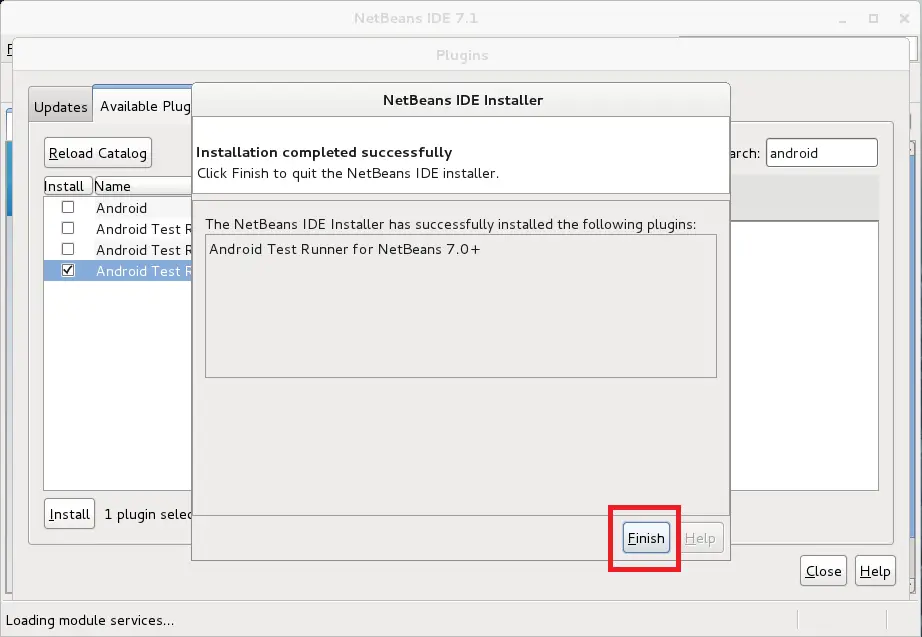This screenshot has width=922, height=637.
Task: Click the disabled Help button in installer
Action: click(700, 538)
